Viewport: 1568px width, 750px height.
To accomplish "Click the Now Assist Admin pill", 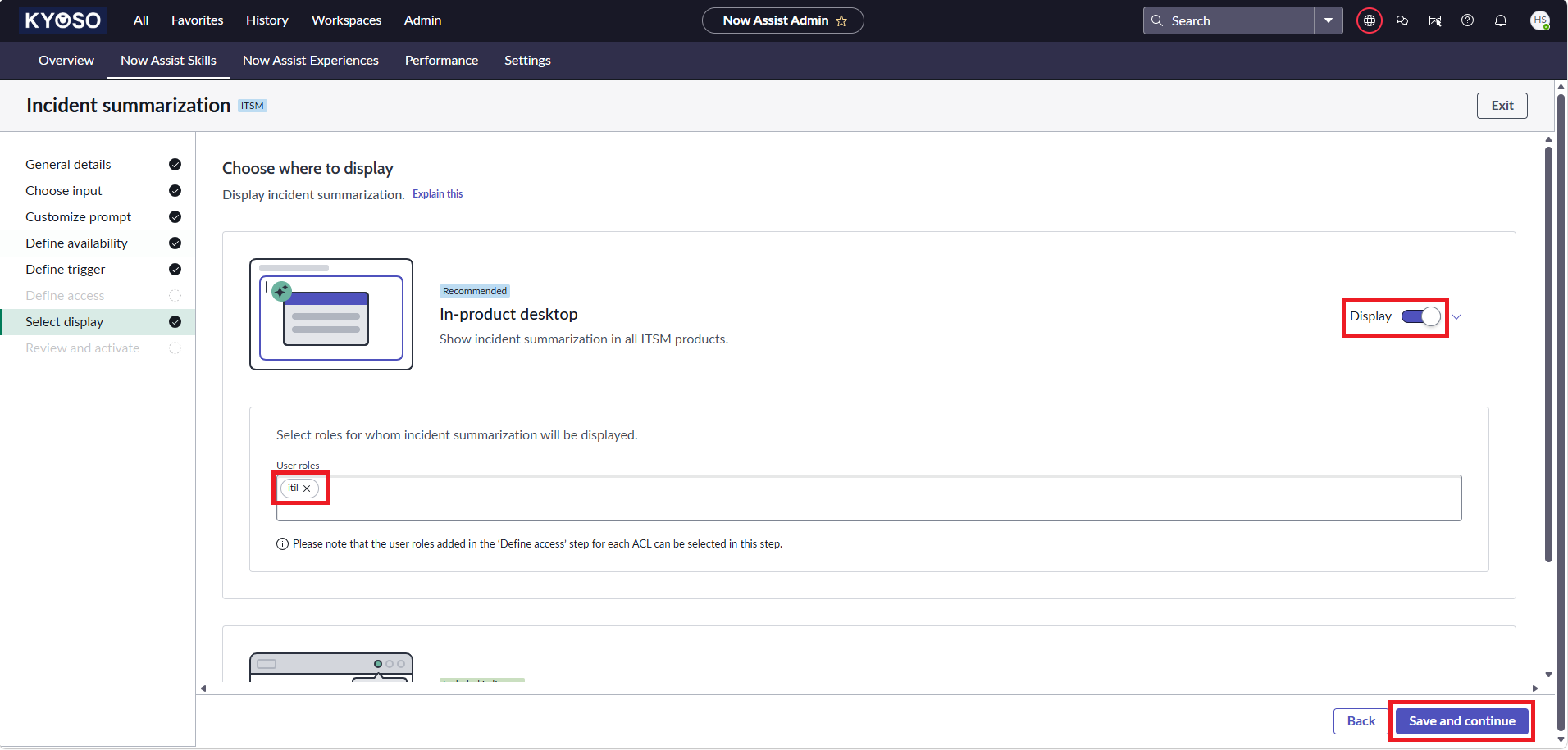I will (x=783, y=20).
